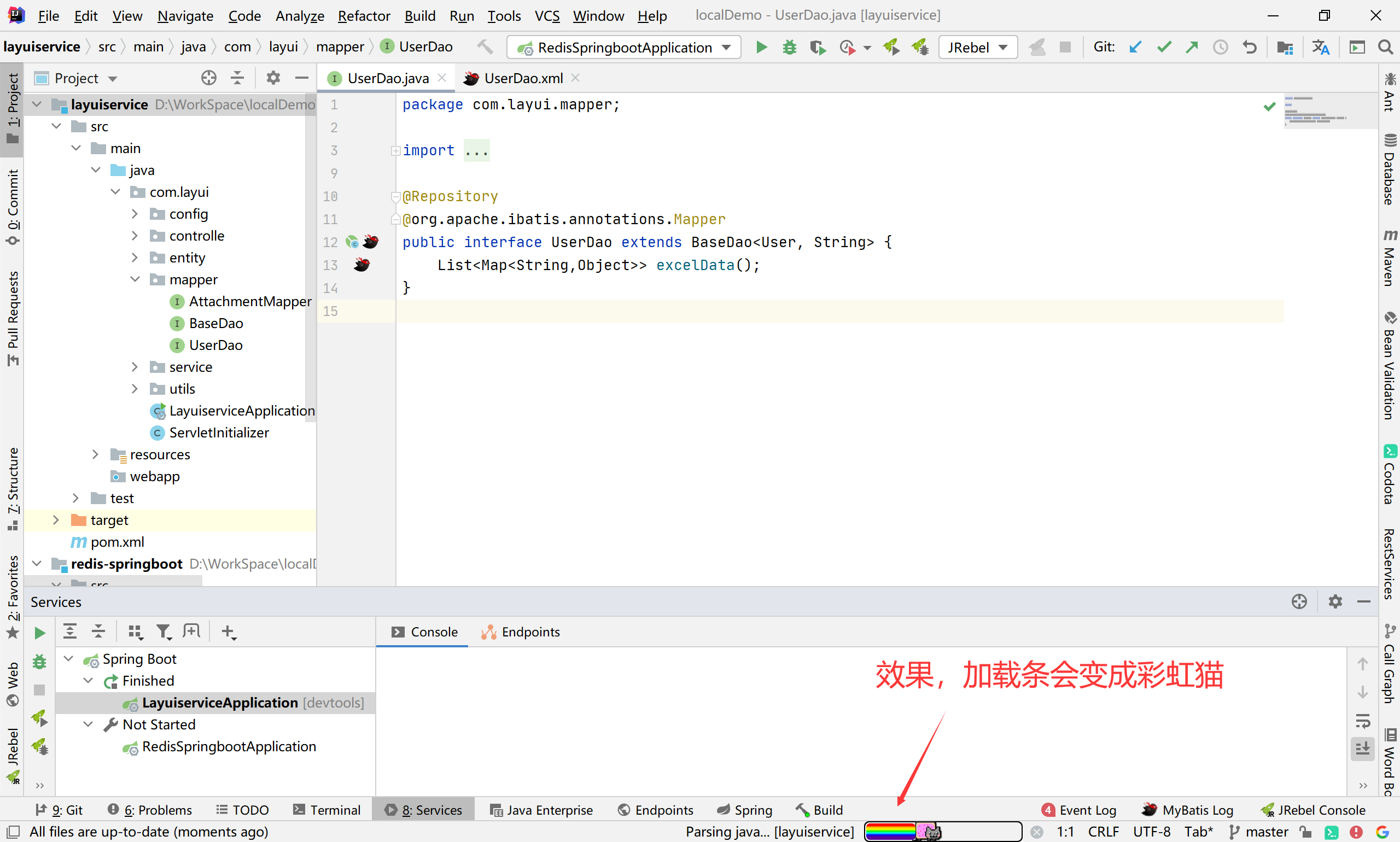
Task: Click the rainbow Nyan cat progress bar
Action: (942, 832)
